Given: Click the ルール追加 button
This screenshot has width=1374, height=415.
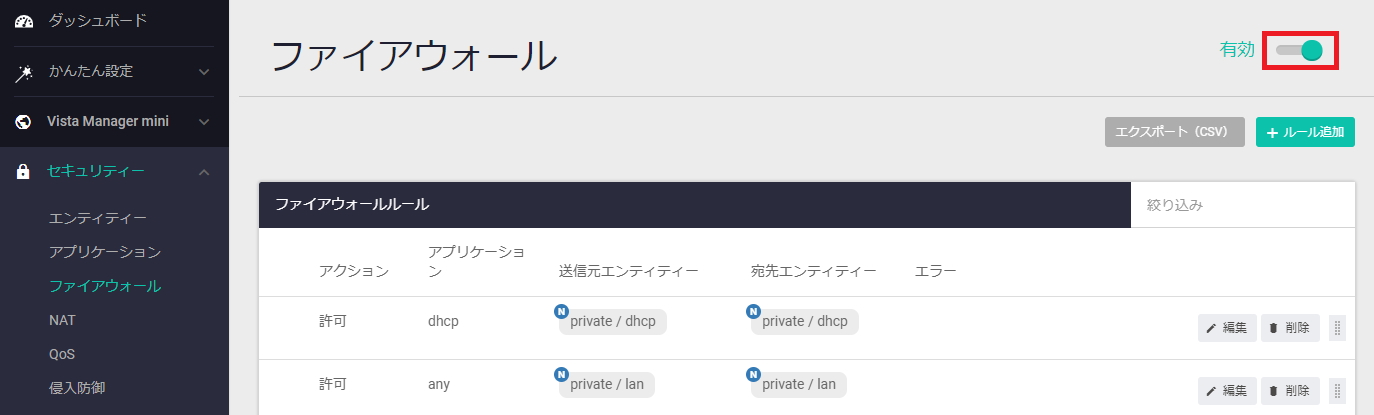Looking at the screenshot, I should click(x=1305, y=132).
